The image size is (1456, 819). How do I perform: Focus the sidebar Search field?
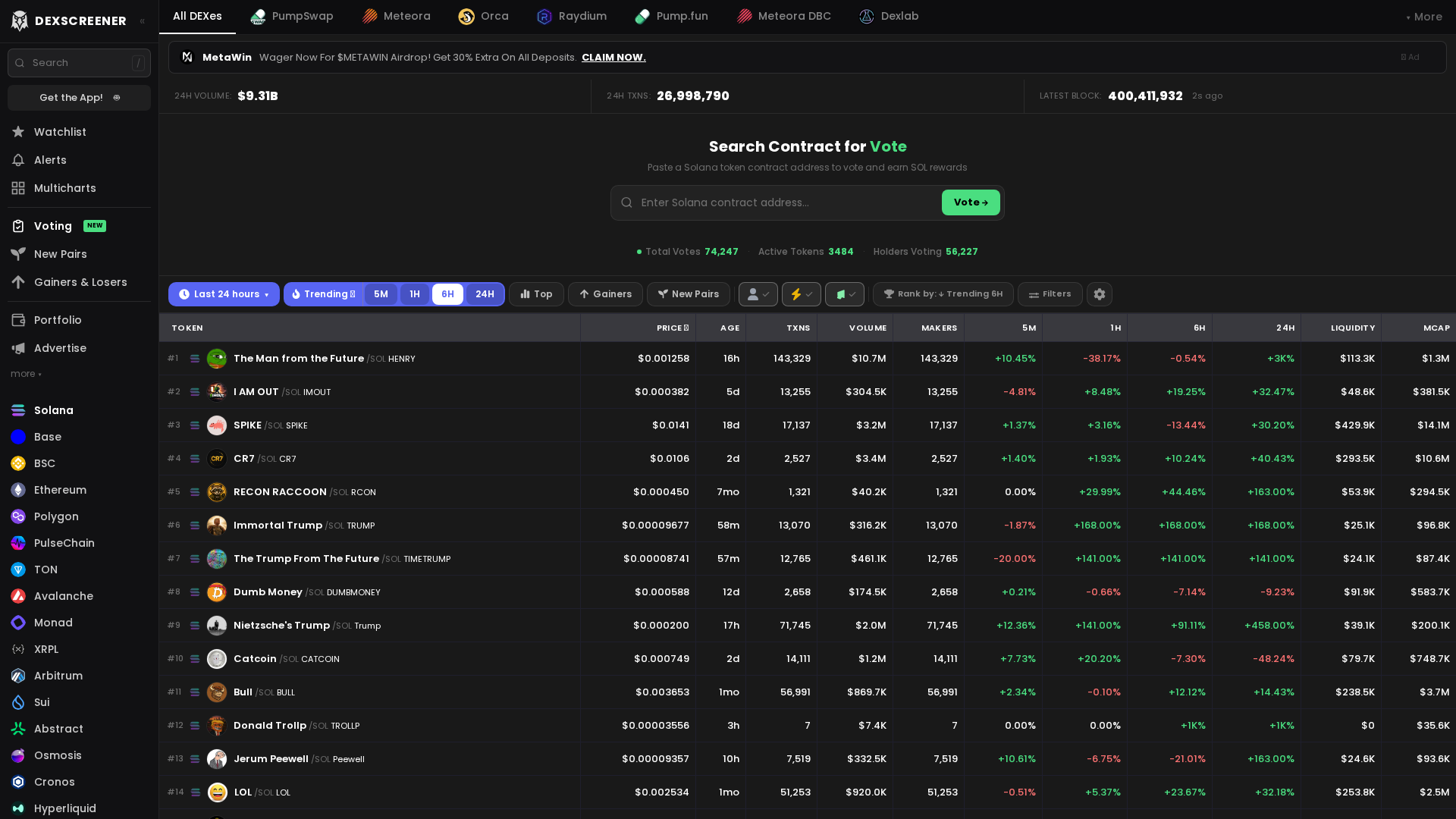79,63
